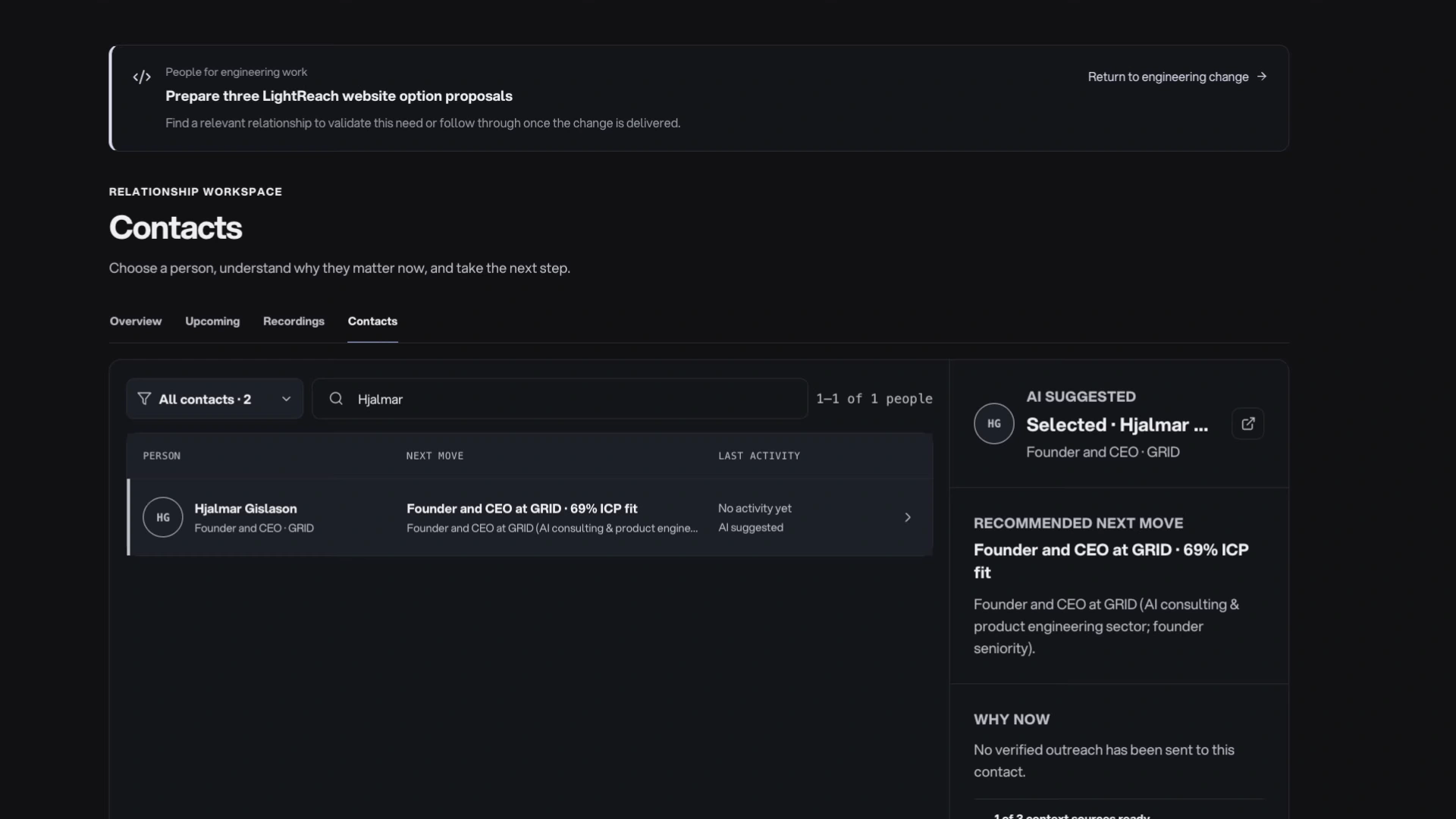The image size is (1456, 819).
Task: Click the PERSON column header
Action: click(162, 456)
